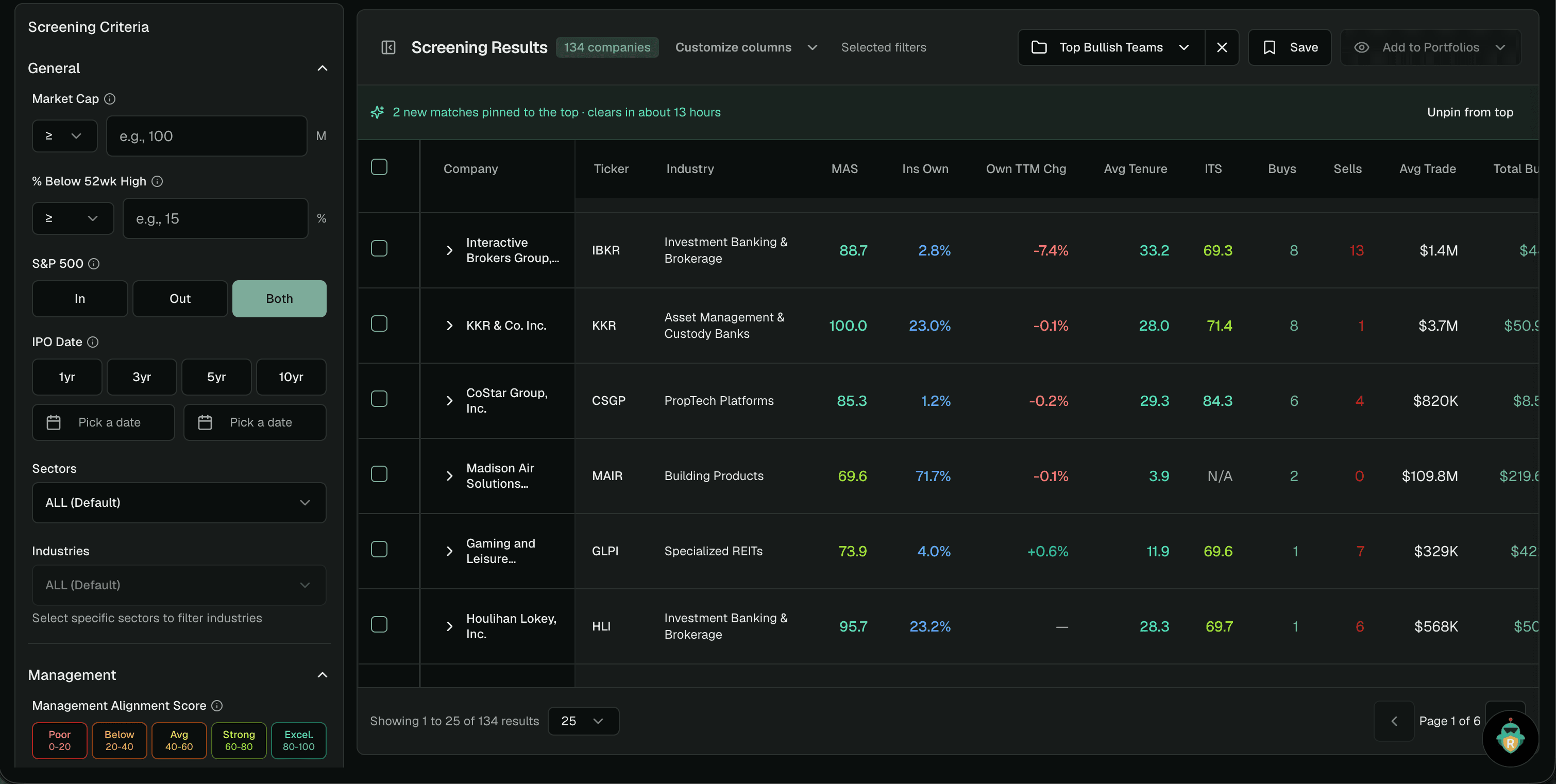Select the Gaming and Leisure row checkbox
1556x784 pixels.
coord(379,549)
